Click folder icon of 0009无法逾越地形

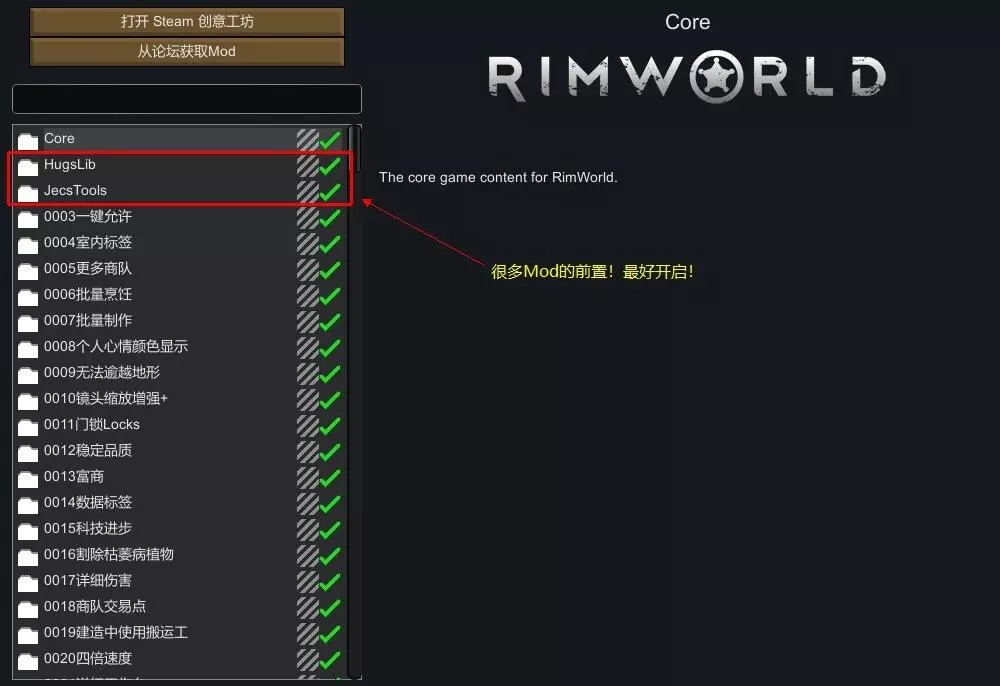point(28,374)
